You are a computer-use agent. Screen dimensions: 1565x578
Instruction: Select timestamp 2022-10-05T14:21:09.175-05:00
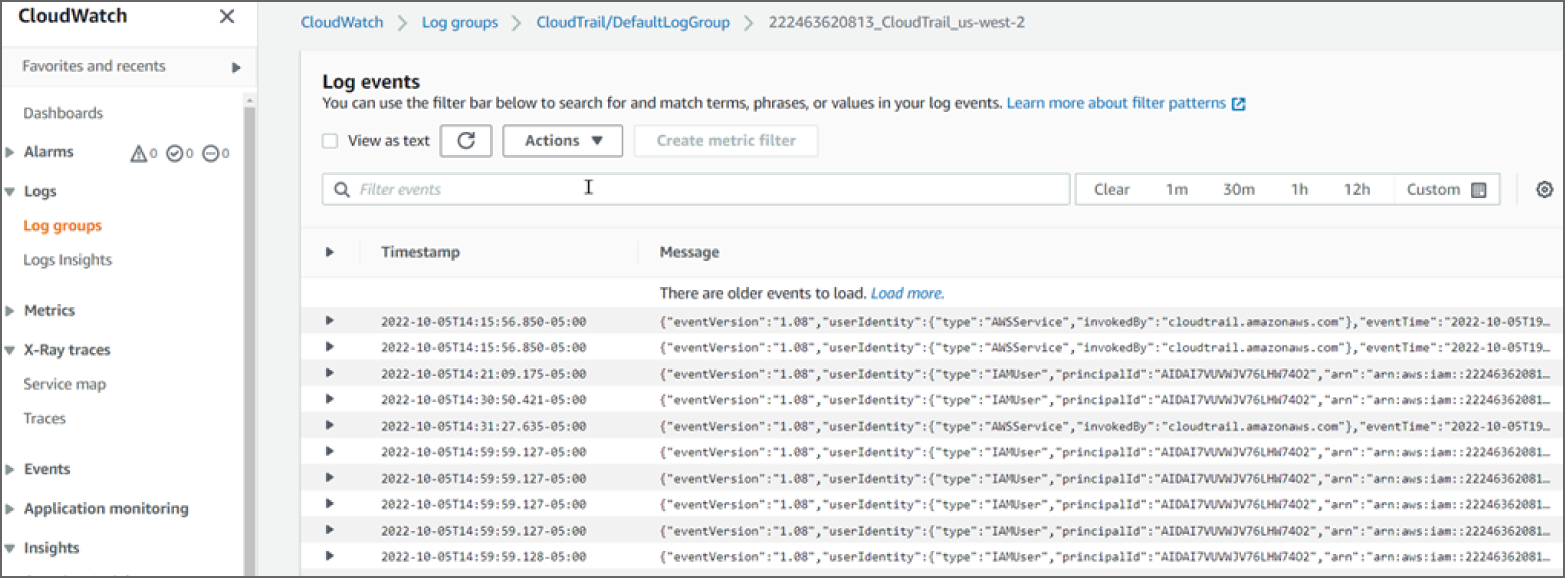[x=483, y=373]
